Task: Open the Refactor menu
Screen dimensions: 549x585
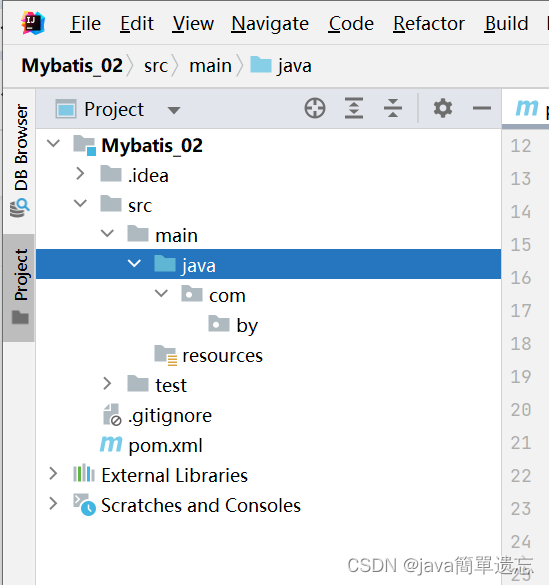Action: [x=429, y=24]
